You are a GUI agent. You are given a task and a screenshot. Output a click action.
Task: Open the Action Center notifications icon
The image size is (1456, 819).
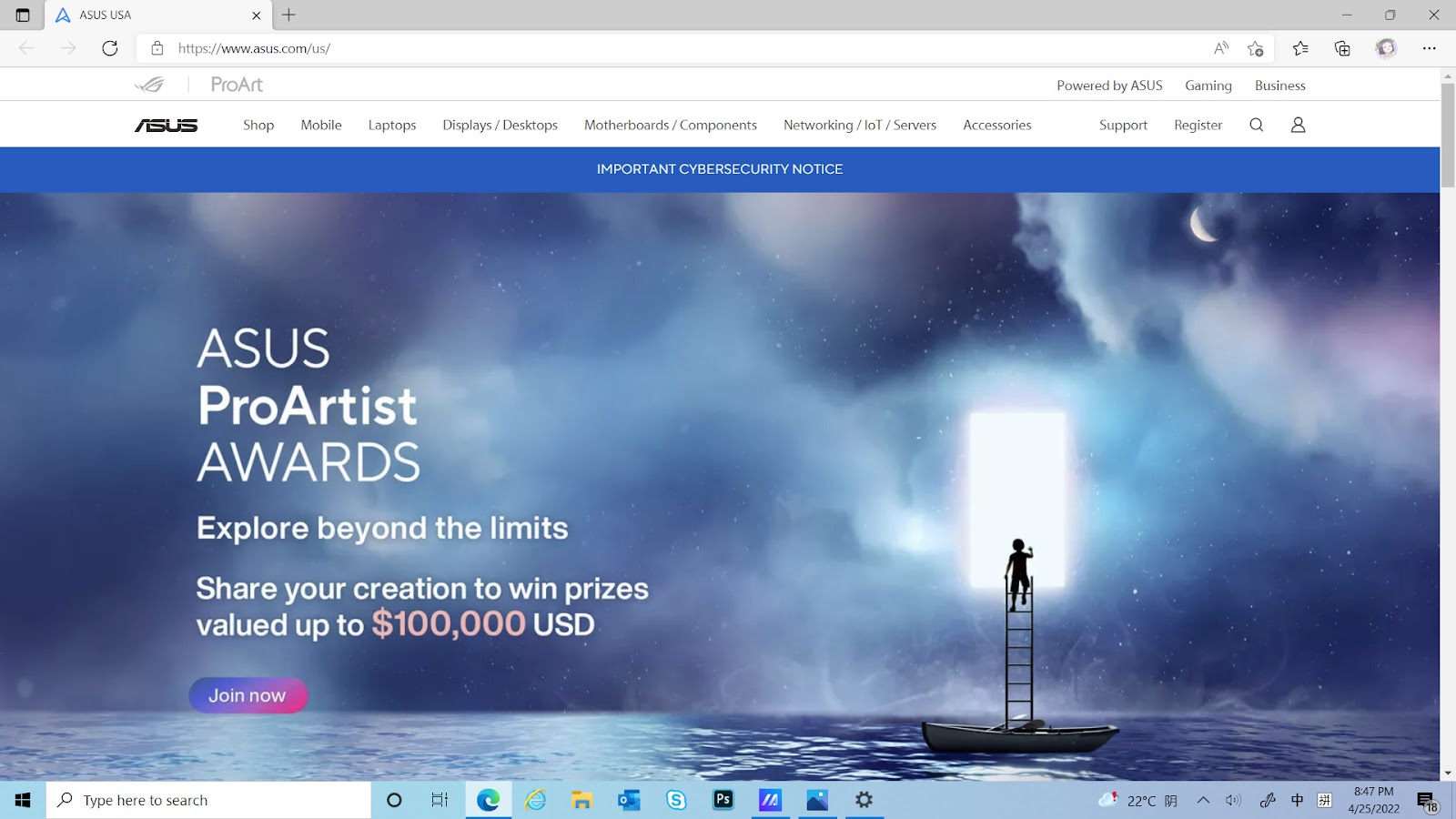coord(1427,801)
